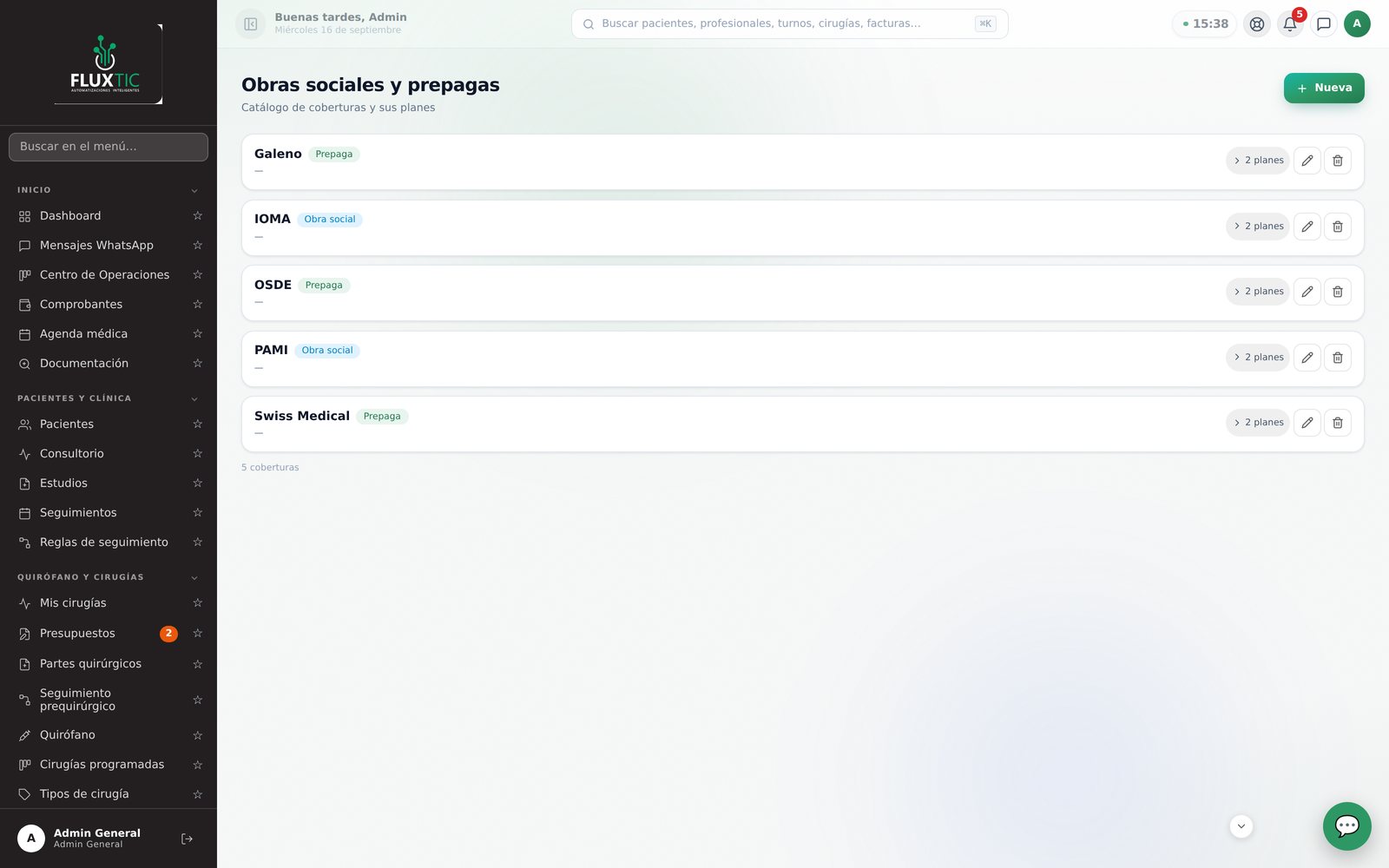Open the green user avatar menu
The width and height of the screenshot is (1389, 868).
coord(1357,24)
